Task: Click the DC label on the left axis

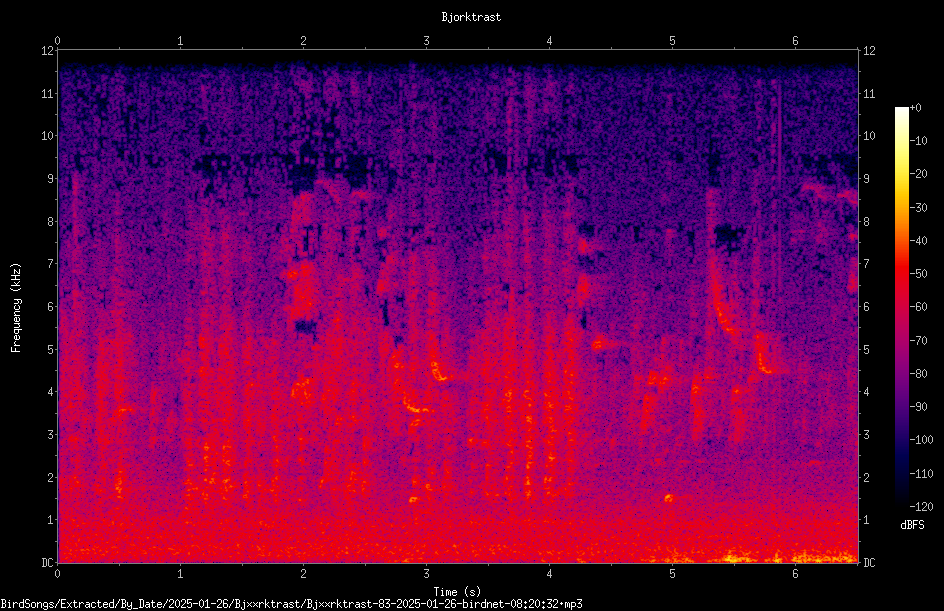Action: tap(48, 562)
